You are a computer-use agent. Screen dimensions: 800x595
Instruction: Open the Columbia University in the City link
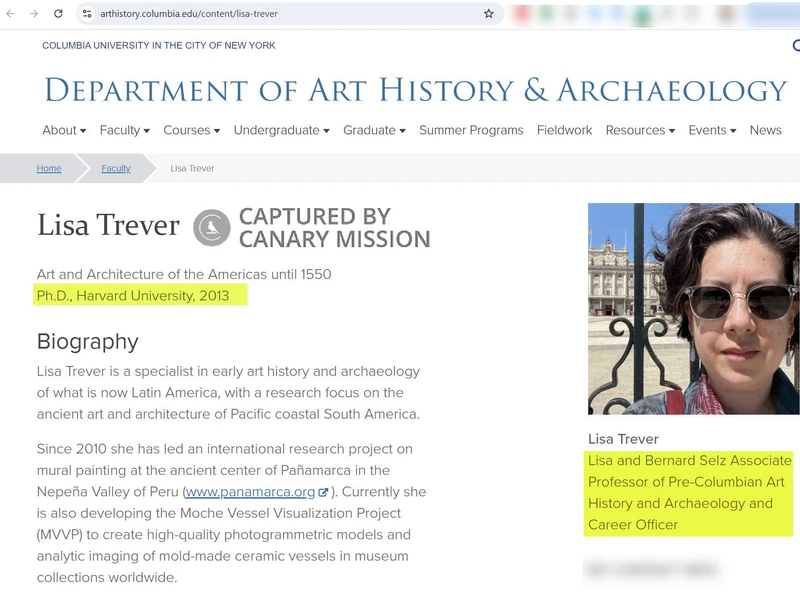[x=158, y=46]
